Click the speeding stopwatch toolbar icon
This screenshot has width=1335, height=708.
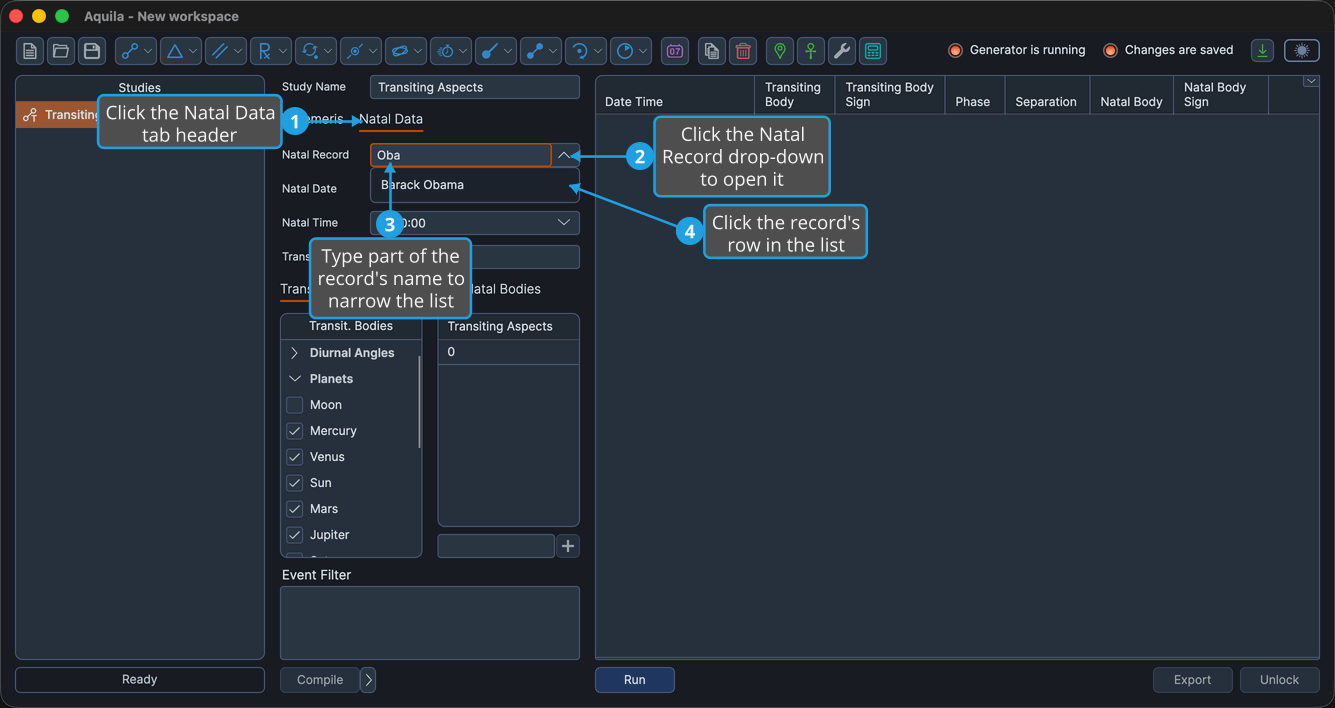coord(451,51)
